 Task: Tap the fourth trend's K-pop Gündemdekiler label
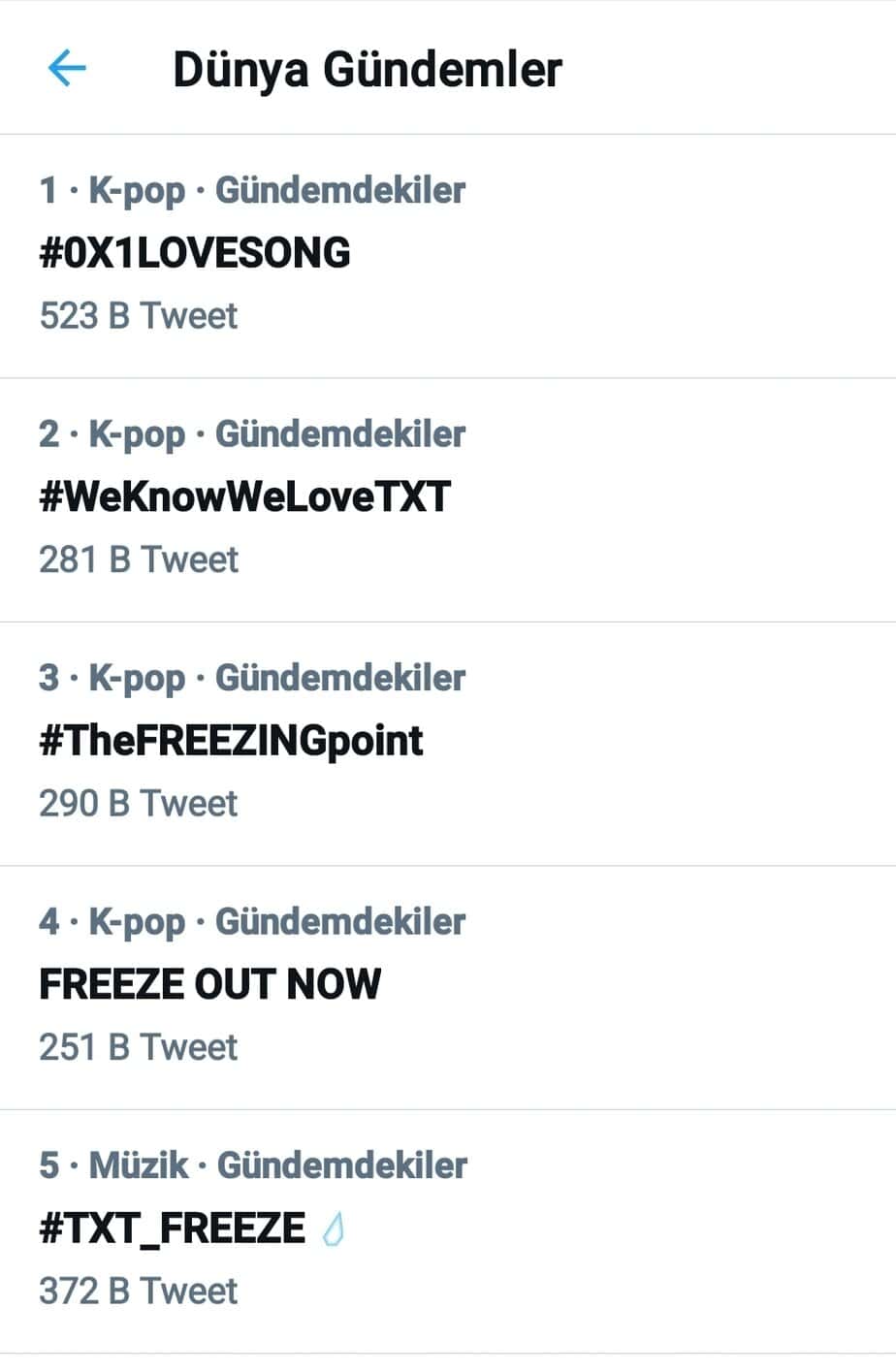click(276, 922)
